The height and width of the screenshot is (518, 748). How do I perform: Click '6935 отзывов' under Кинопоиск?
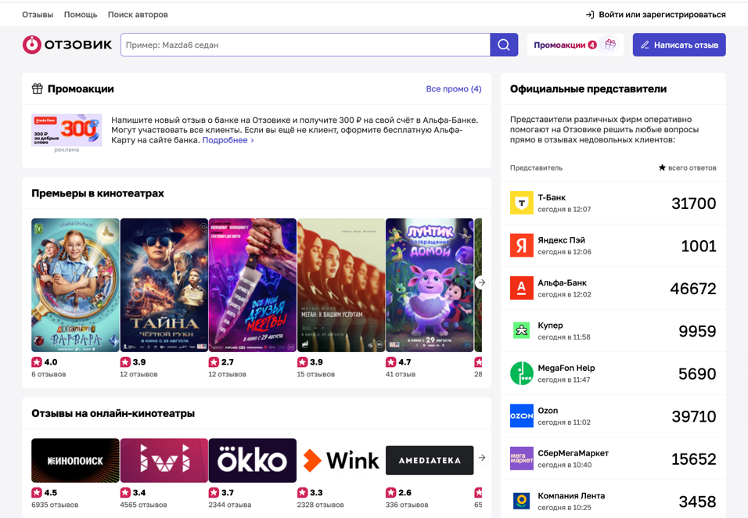(55, 505)
